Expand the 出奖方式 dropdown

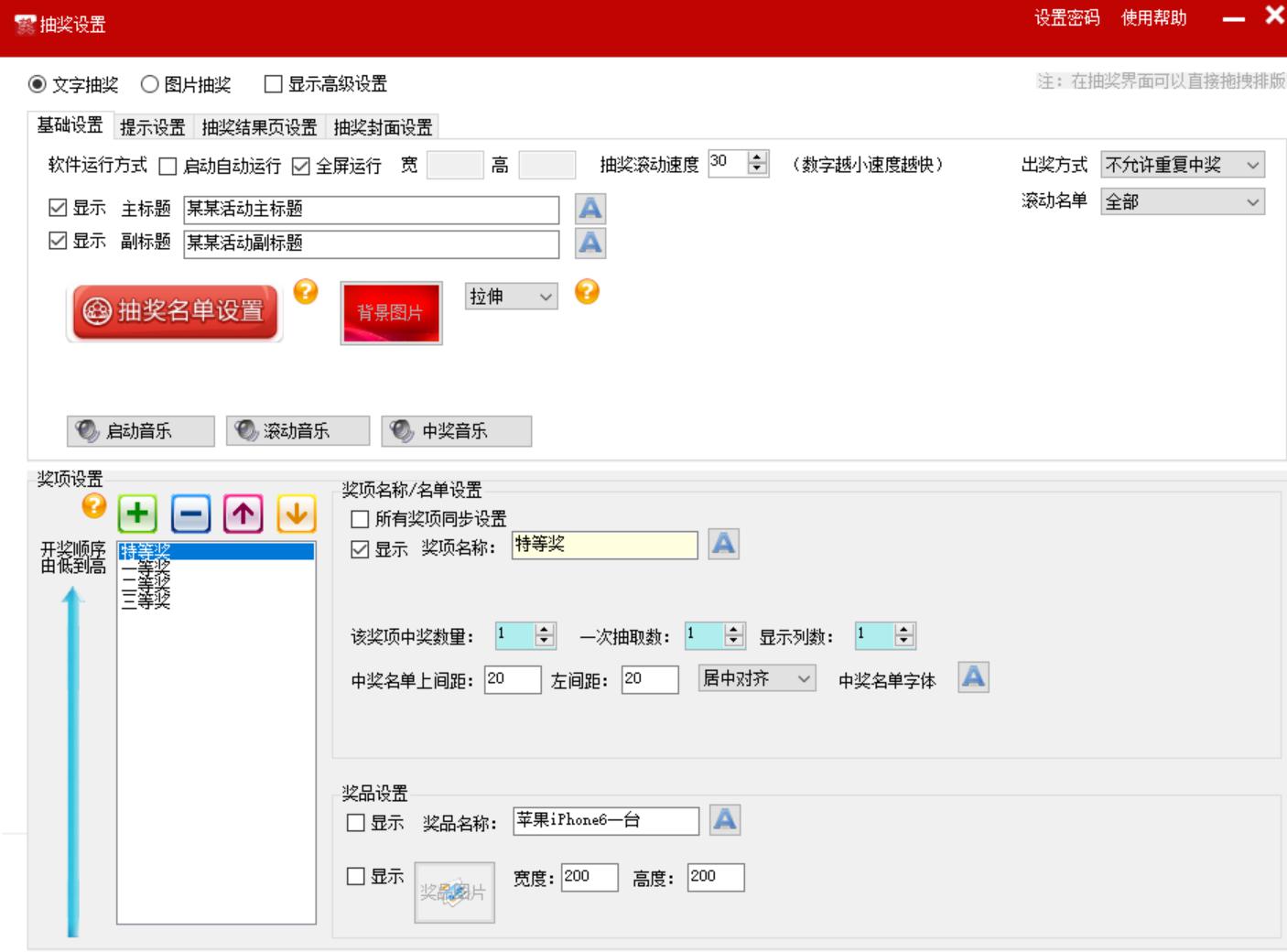tap(1183, 165)
